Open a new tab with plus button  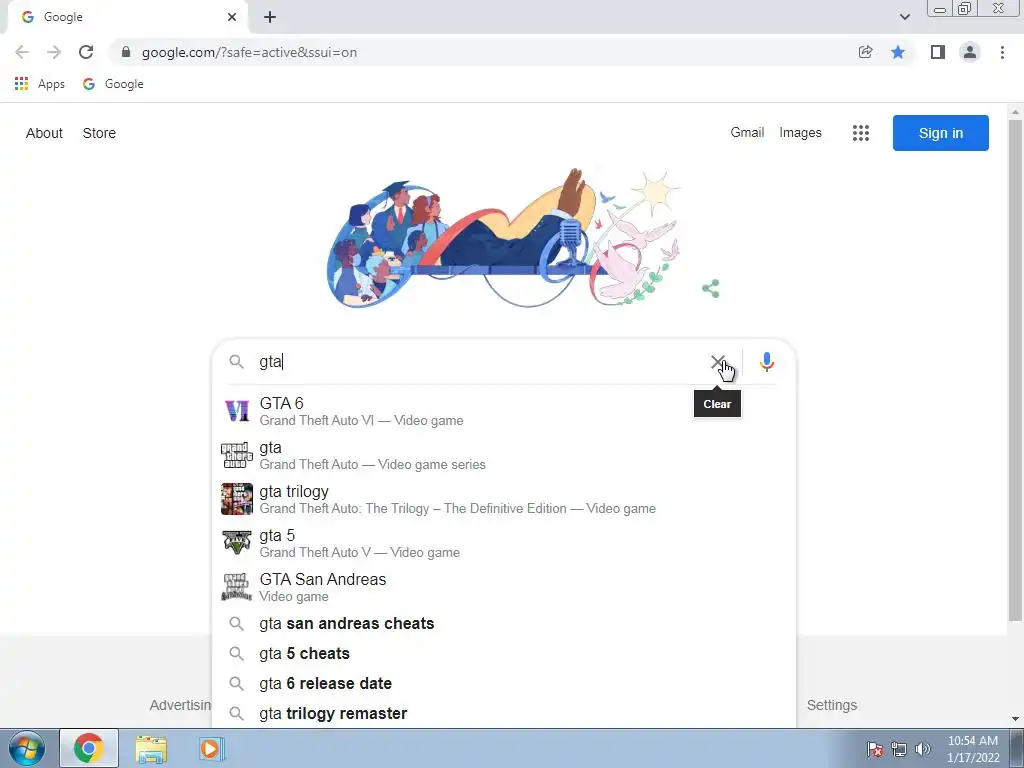click(x=270, y=17)
